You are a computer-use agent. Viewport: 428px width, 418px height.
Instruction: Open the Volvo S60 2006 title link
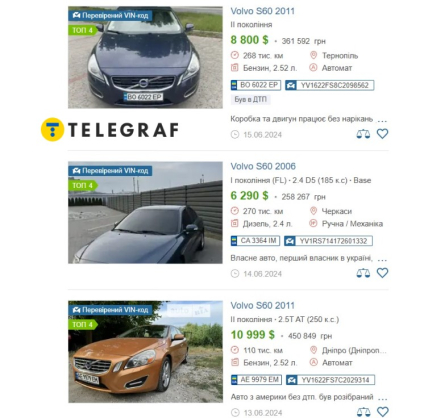click(x=263, y=166)
